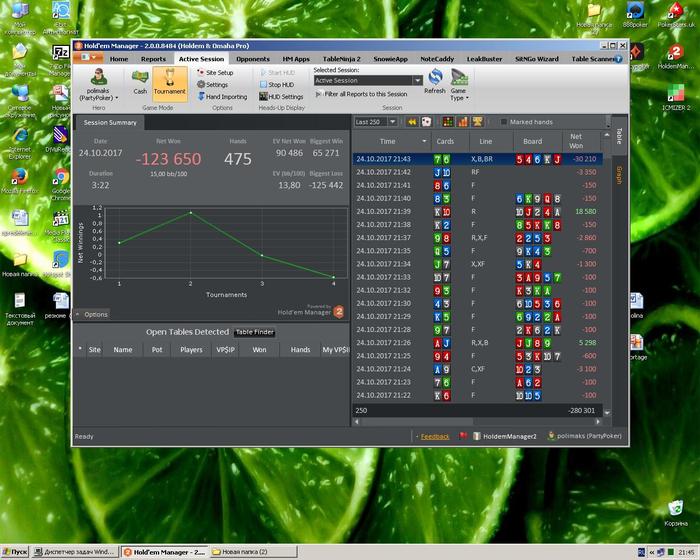Click the orange bar chart icon

tap(462, 122)
